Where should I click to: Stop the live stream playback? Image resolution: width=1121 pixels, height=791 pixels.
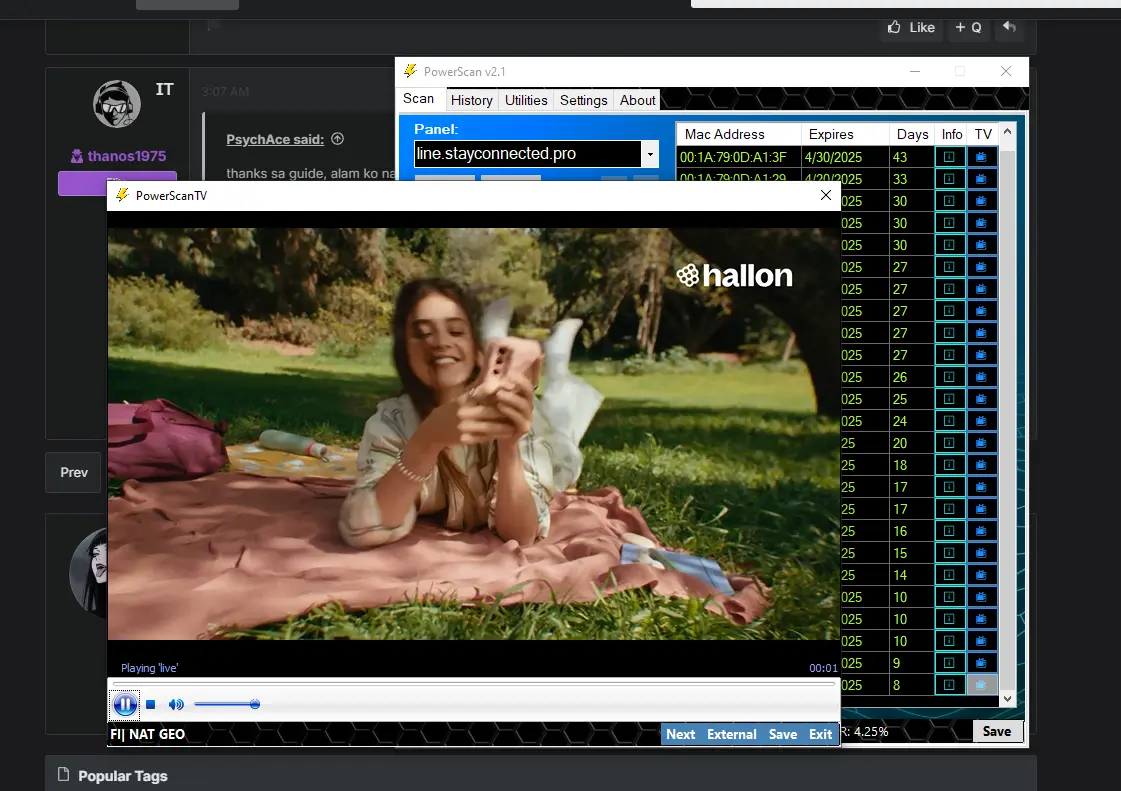151,704
